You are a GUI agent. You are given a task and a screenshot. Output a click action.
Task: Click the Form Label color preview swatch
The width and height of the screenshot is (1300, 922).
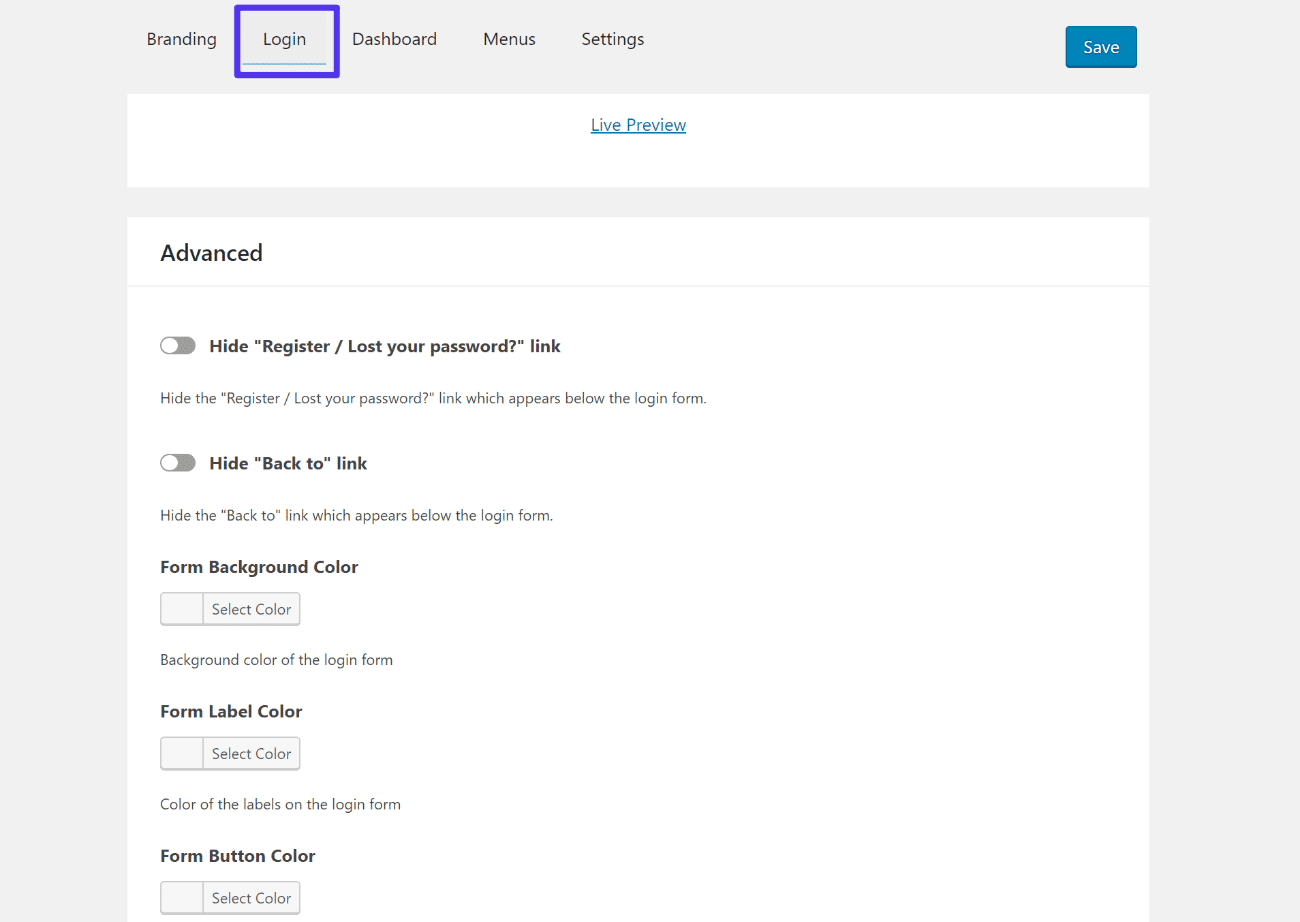coord(180,753)
